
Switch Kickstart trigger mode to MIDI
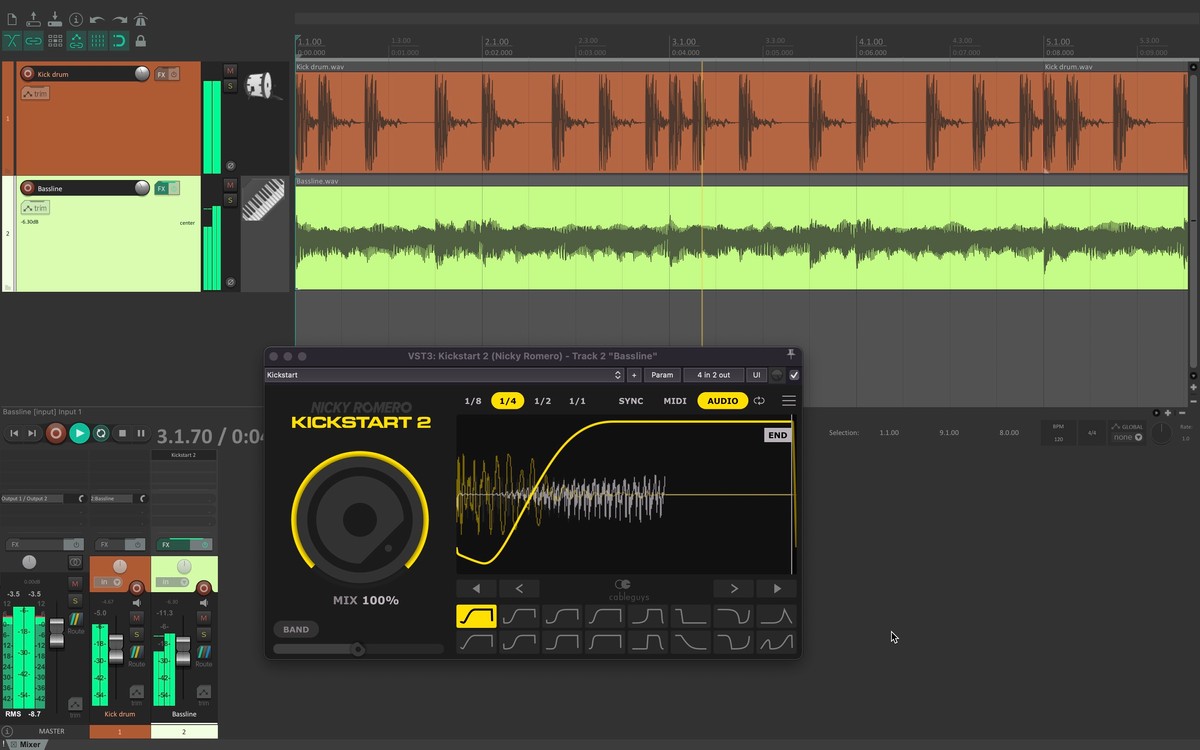[675, 401]
